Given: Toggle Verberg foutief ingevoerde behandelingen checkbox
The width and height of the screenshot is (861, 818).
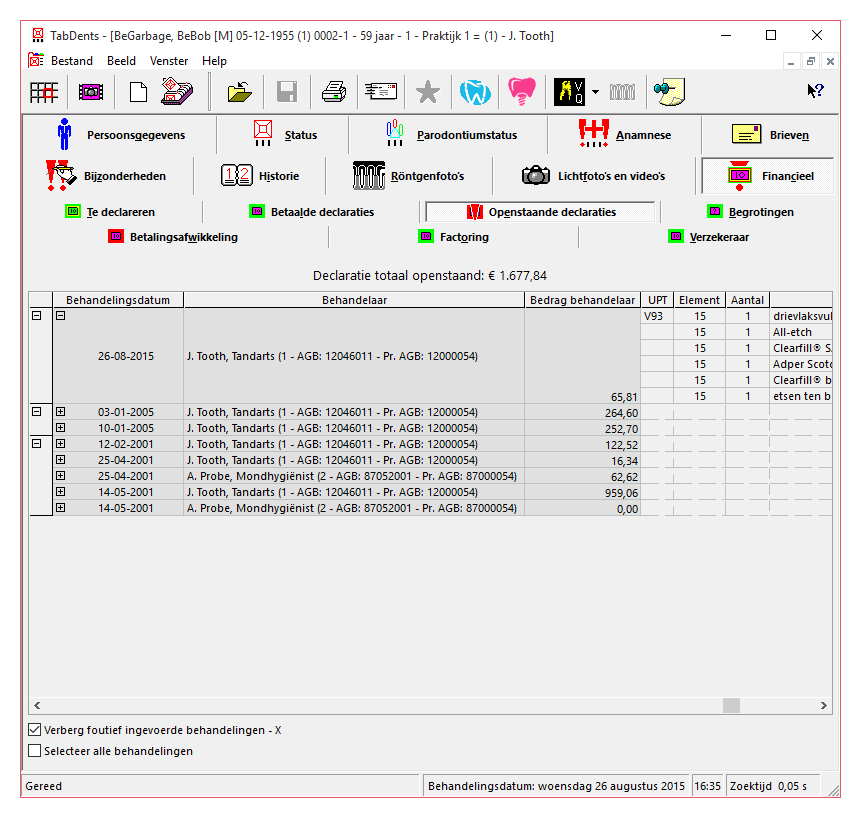Looking at the screenshot, I should click(35, 730).
